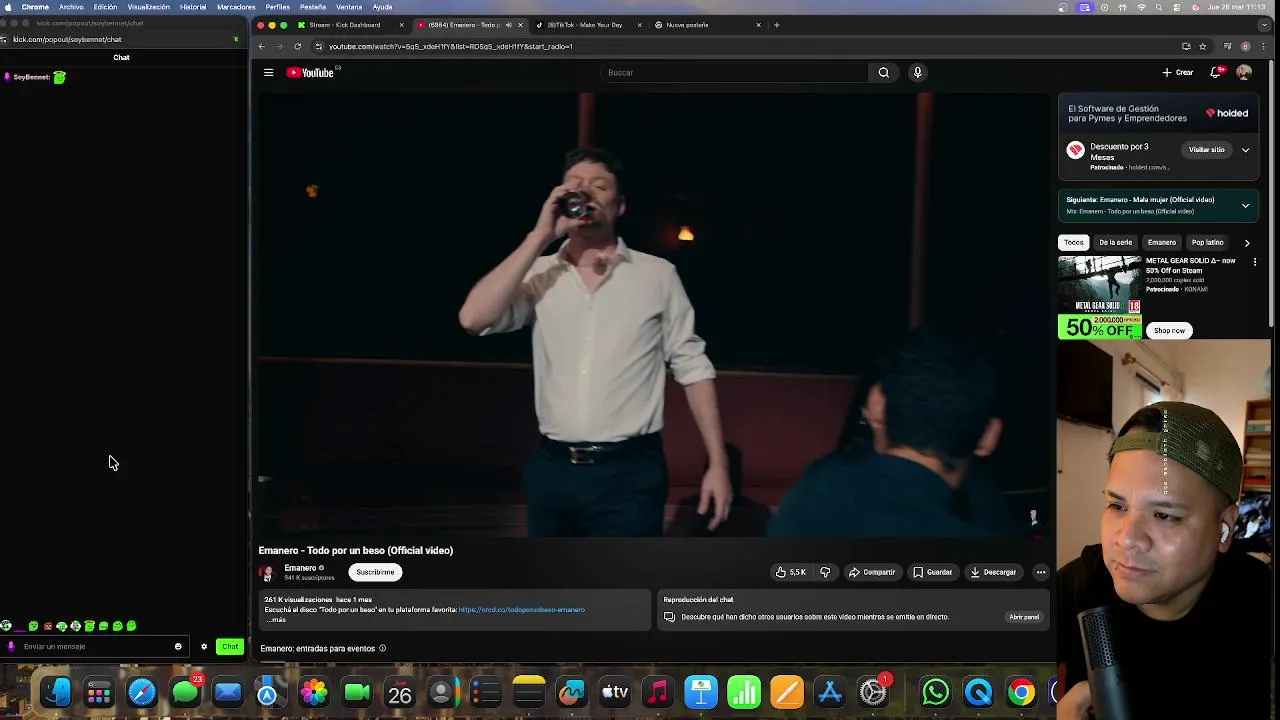This screenshot has height=720, width=1280.
Task: Open Apple TV in the Dock
Action: 614,692
